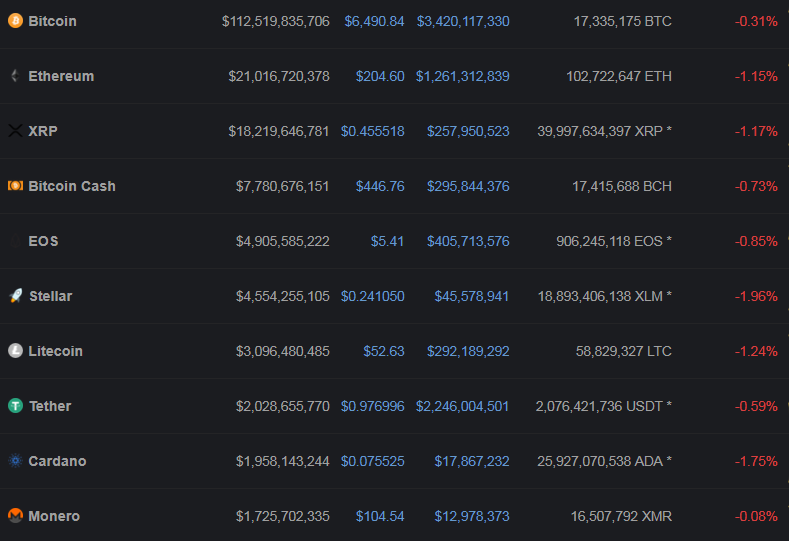Click Stellar's 18,893,406,138 XLM supply

click(x=604, y=296)
